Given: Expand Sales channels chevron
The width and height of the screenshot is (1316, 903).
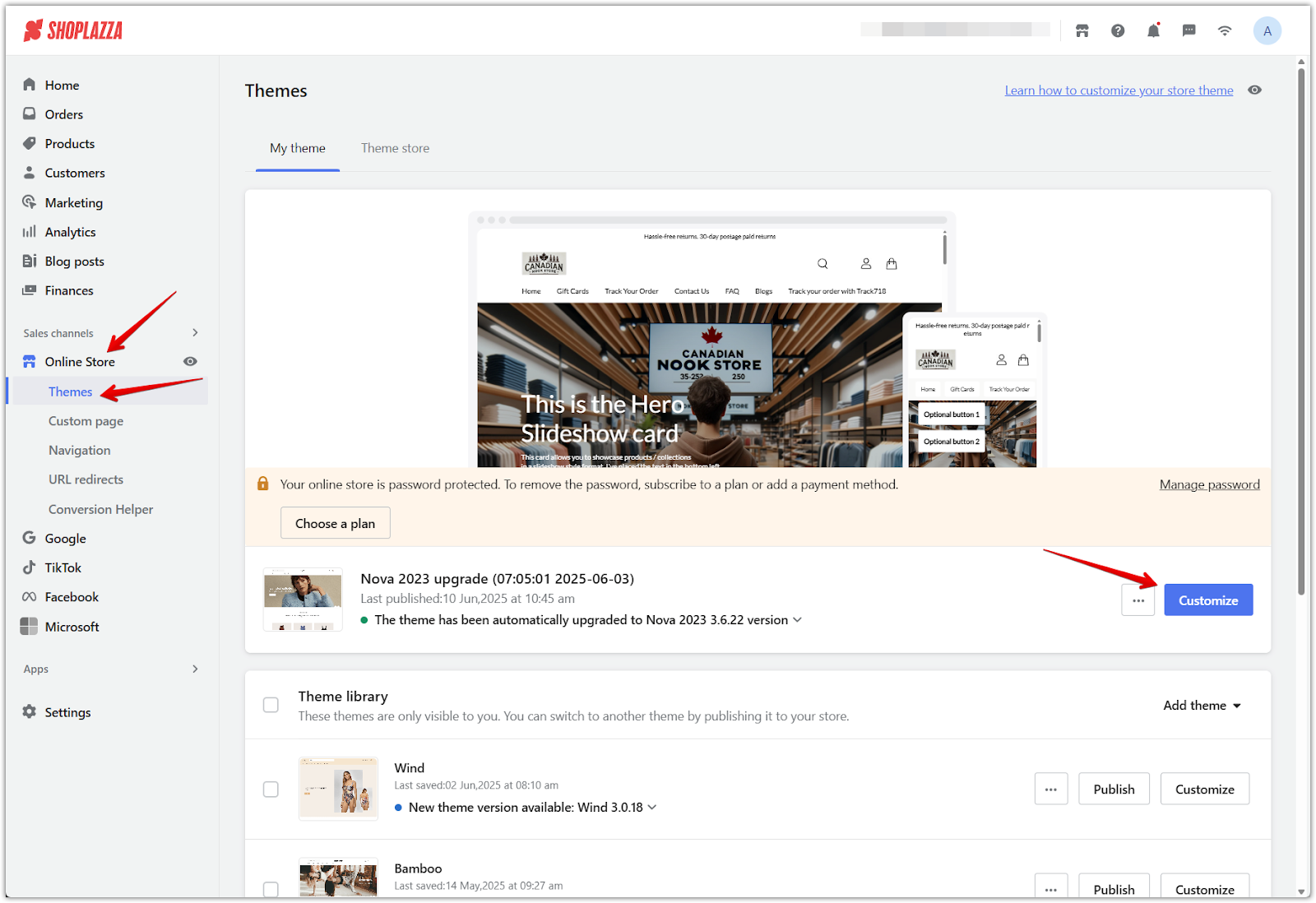Looking at the screenshot, I should (x=195, y=333).
